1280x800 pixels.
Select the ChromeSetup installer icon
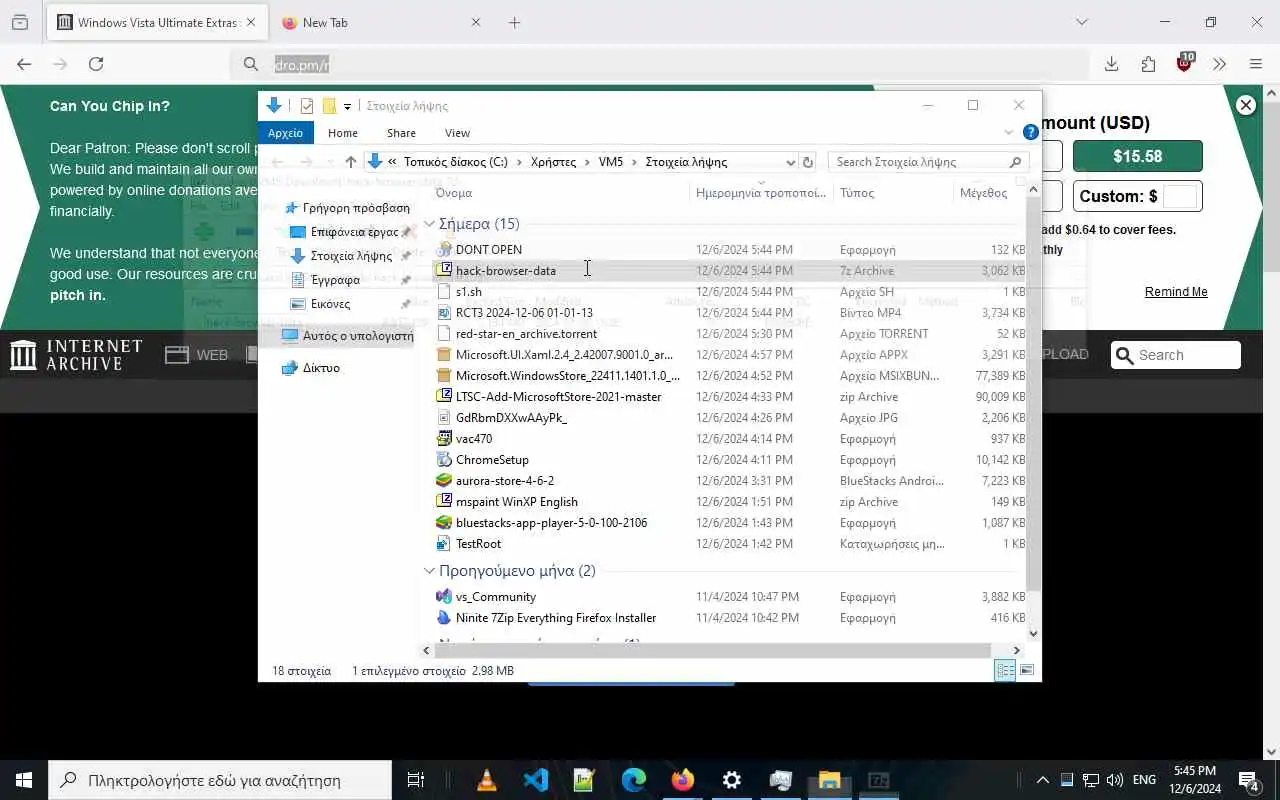click(x=445, y=459)
